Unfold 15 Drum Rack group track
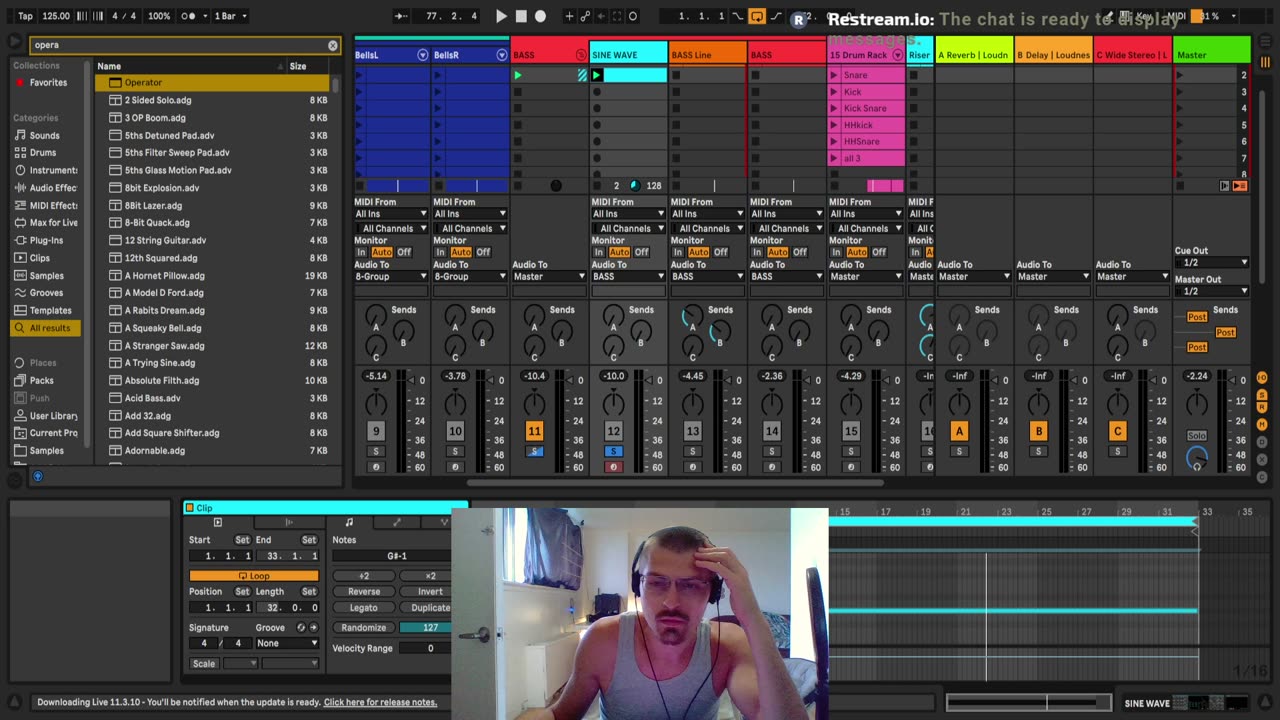This screenshot has height=720, width=1280. (x=897, y=55)
